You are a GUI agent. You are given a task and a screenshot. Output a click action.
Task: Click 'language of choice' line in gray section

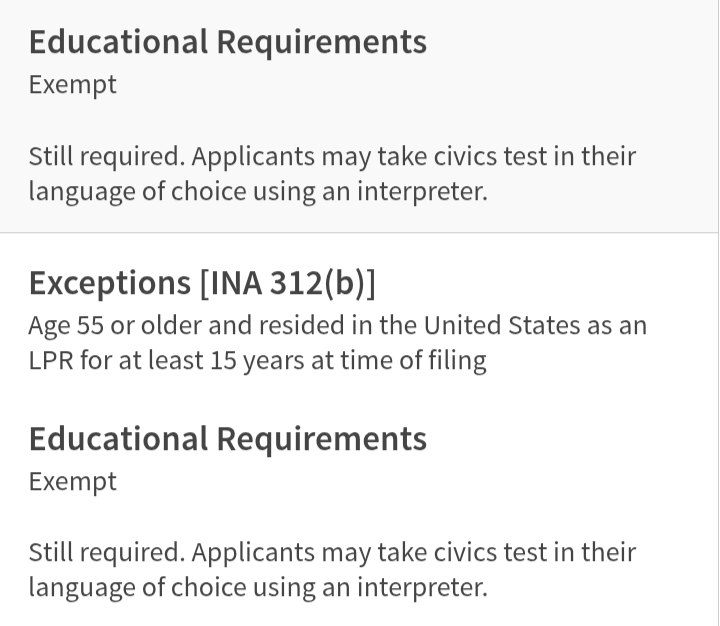click(258, 192)
